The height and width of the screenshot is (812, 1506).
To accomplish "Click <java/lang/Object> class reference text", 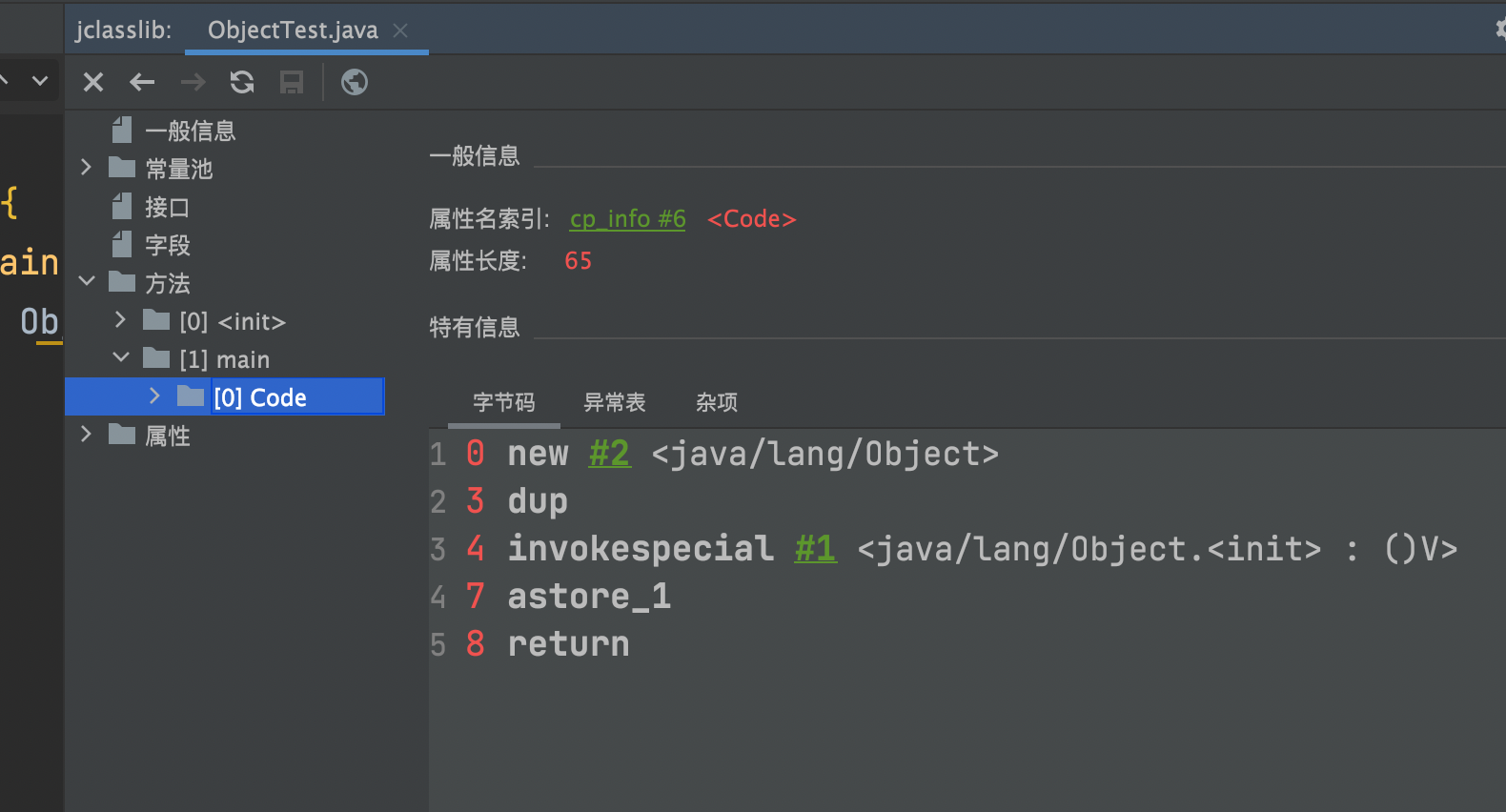I will pyautogui.click(x=825, y=454).
